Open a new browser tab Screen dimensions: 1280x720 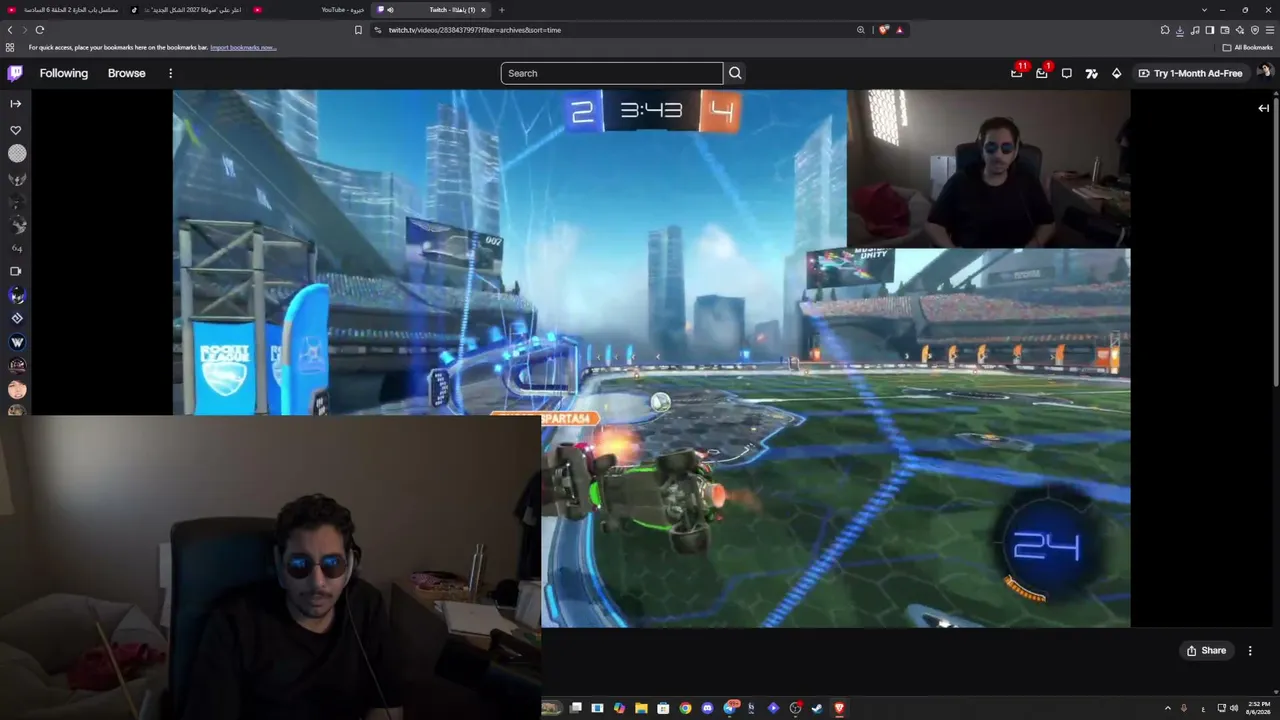502,10
